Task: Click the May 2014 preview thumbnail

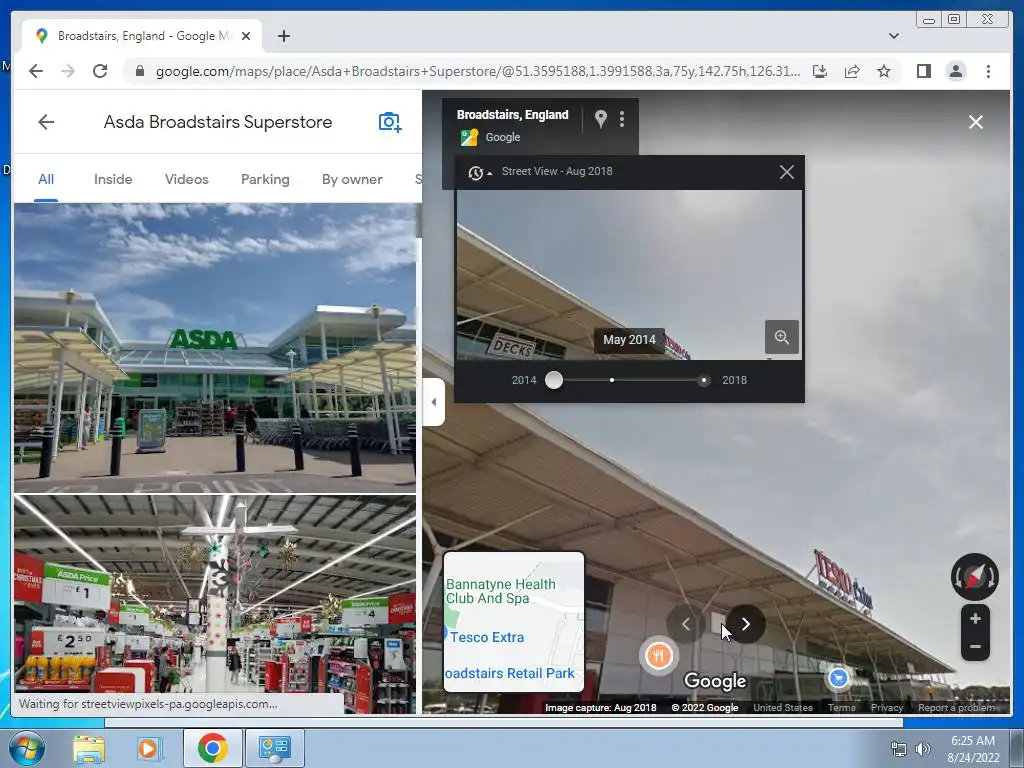Action: (x=628, y=274)
